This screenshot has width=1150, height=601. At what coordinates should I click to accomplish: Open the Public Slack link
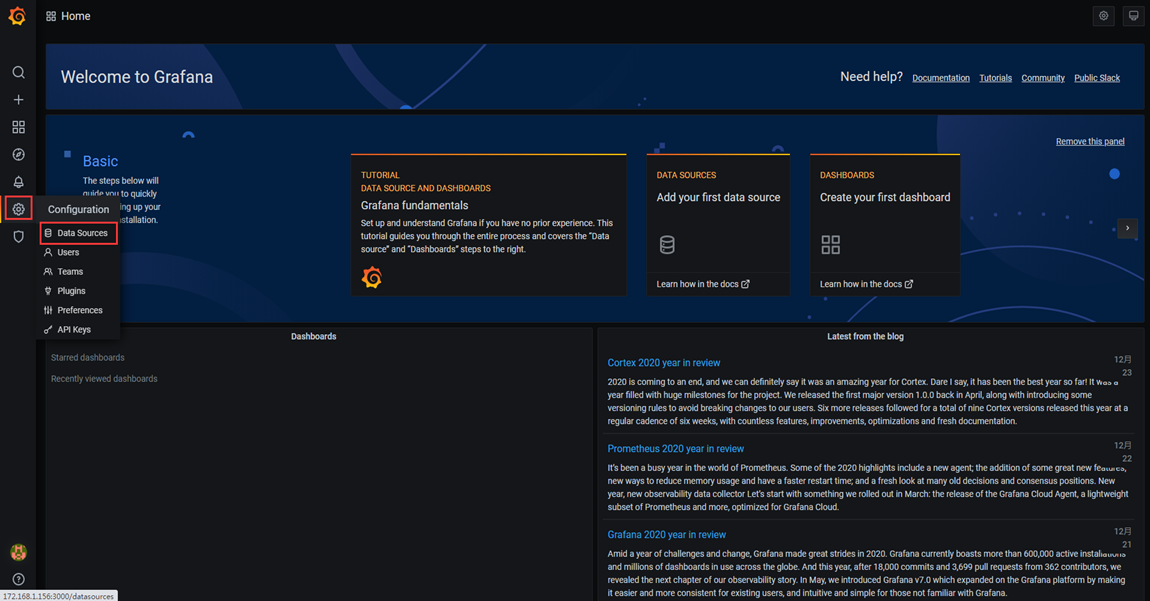tap(1097, 78)
